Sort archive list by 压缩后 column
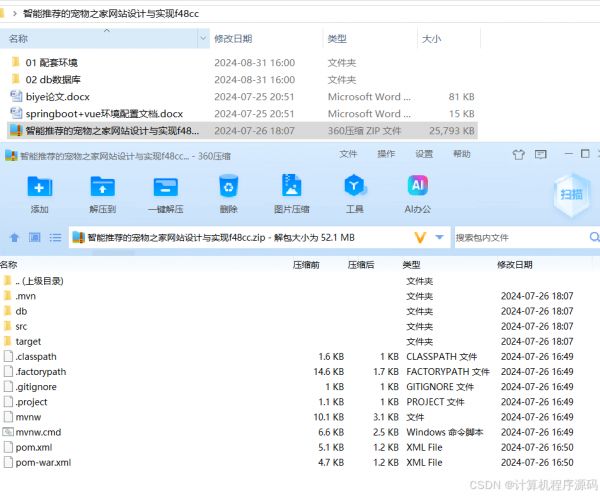Image resolution: width=600 pixels, height=496 pixels. click(361, 265)
